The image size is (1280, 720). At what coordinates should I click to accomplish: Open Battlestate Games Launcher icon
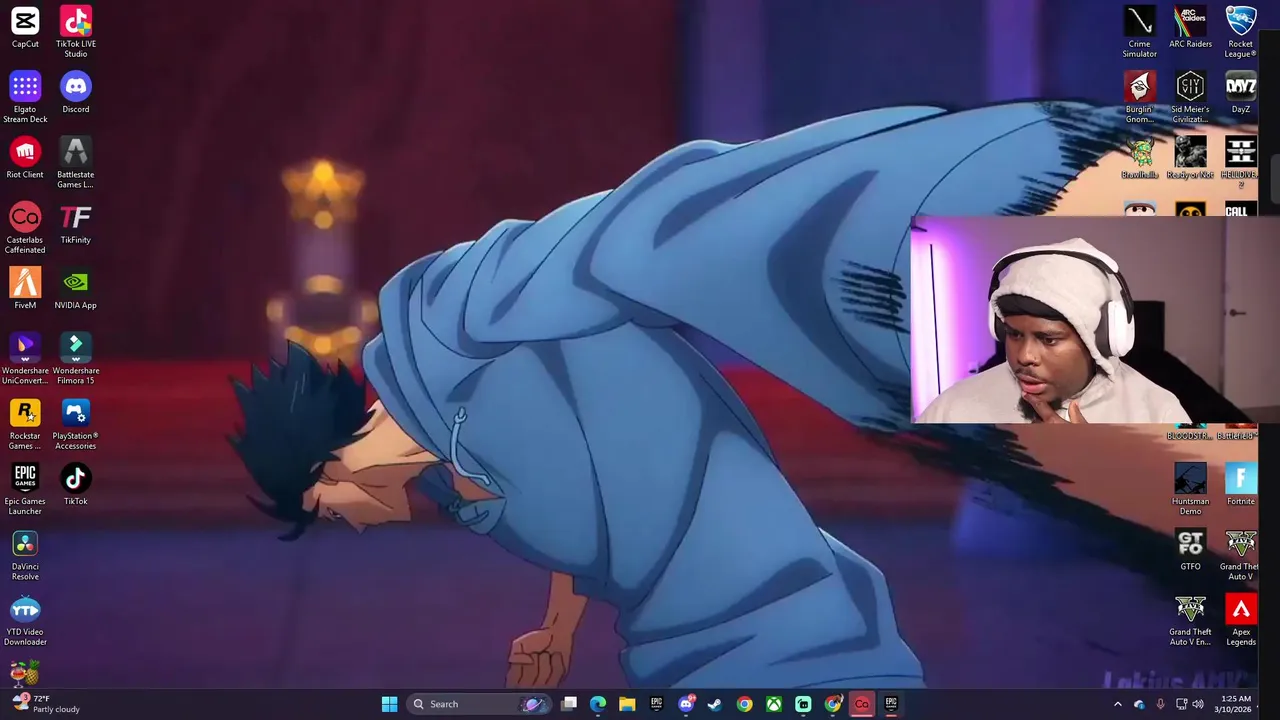[76, 162]
